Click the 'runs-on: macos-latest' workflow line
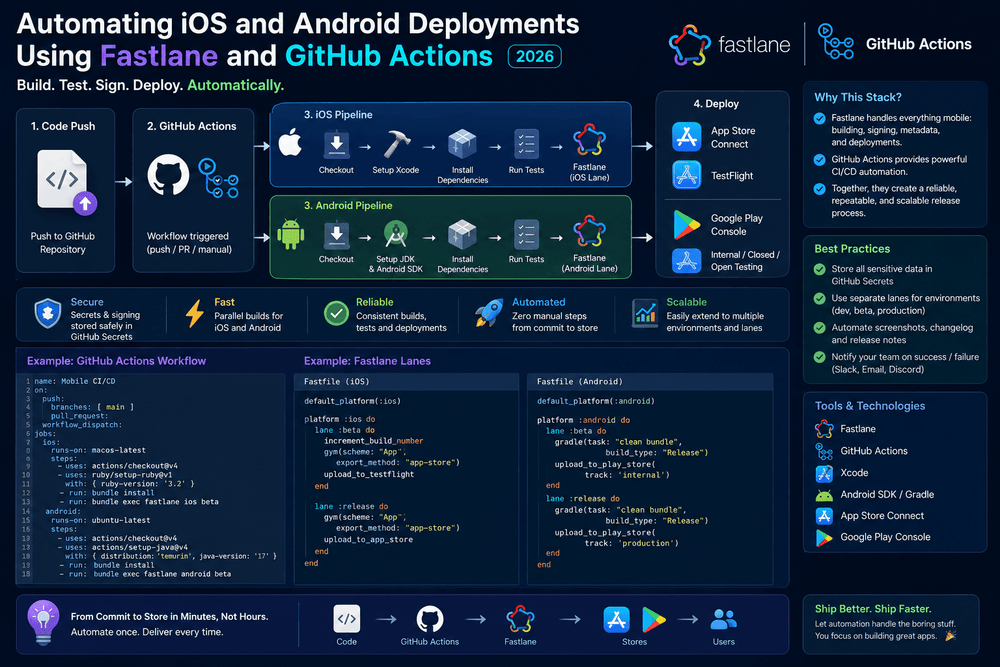This screenshot has width=1000, height=667. [98, 450]
